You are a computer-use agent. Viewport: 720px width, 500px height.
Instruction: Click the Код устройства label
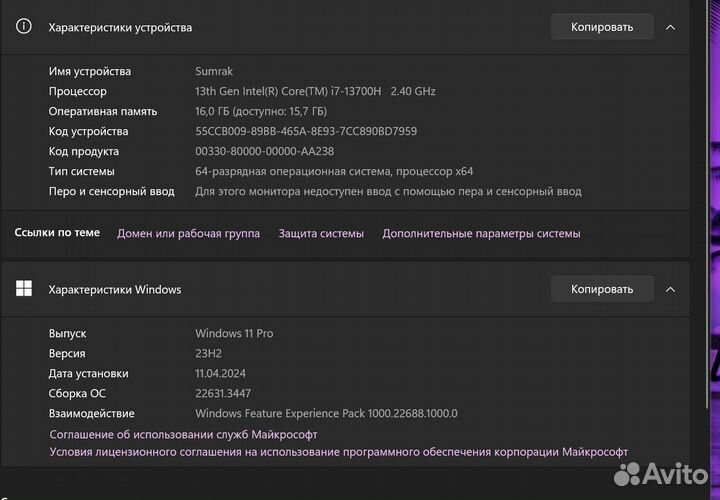pos(88,131)
